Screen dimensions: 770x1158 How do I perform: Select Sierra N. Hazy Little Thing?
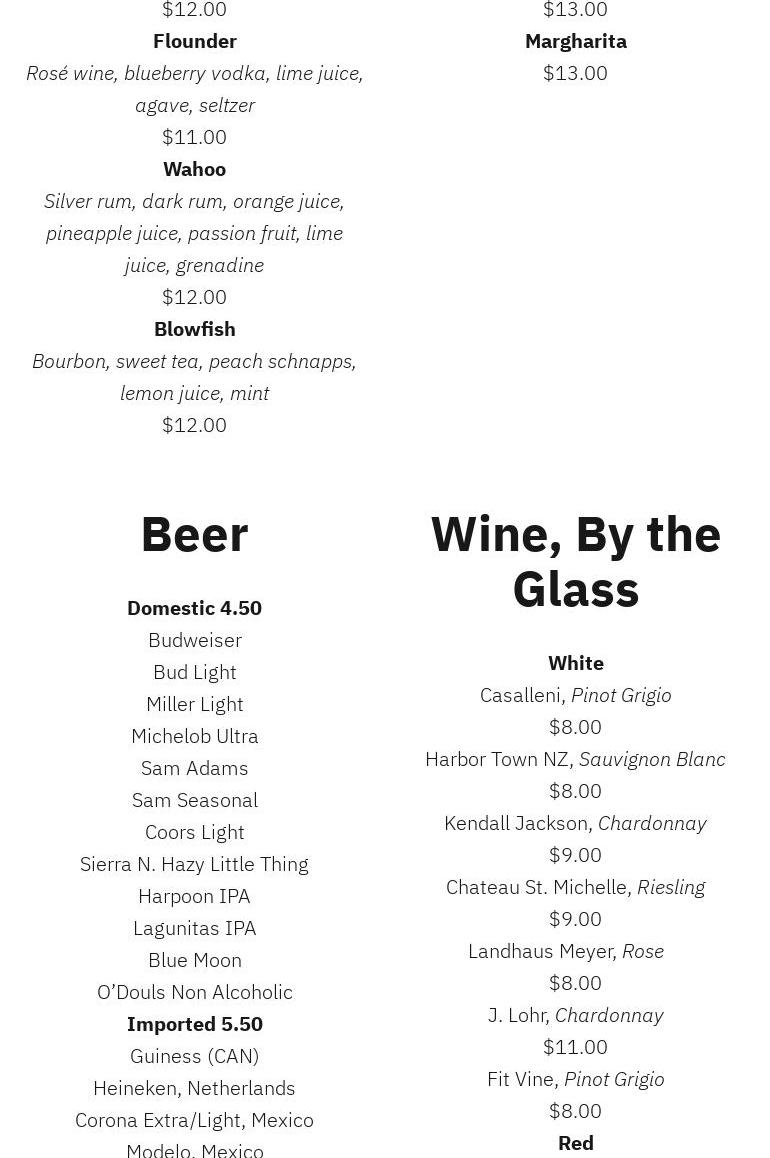195,864
